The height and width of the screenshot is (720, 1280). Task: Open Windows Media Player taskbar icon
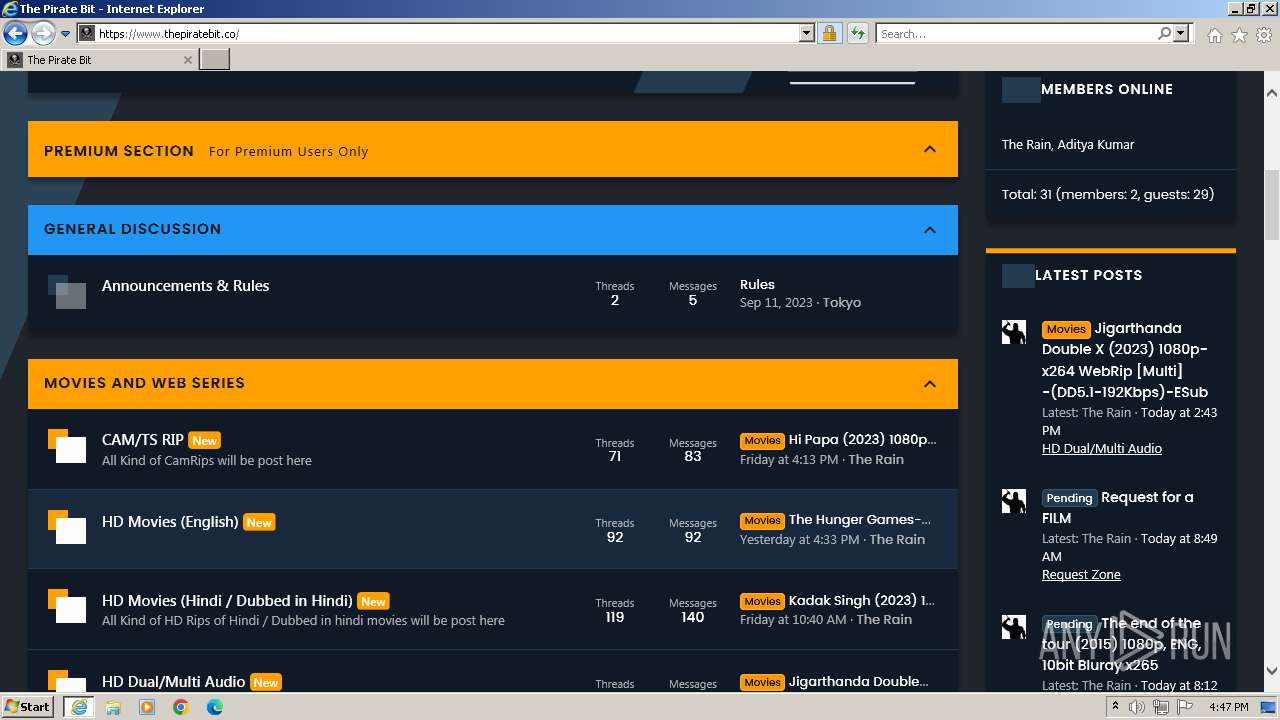147,707
